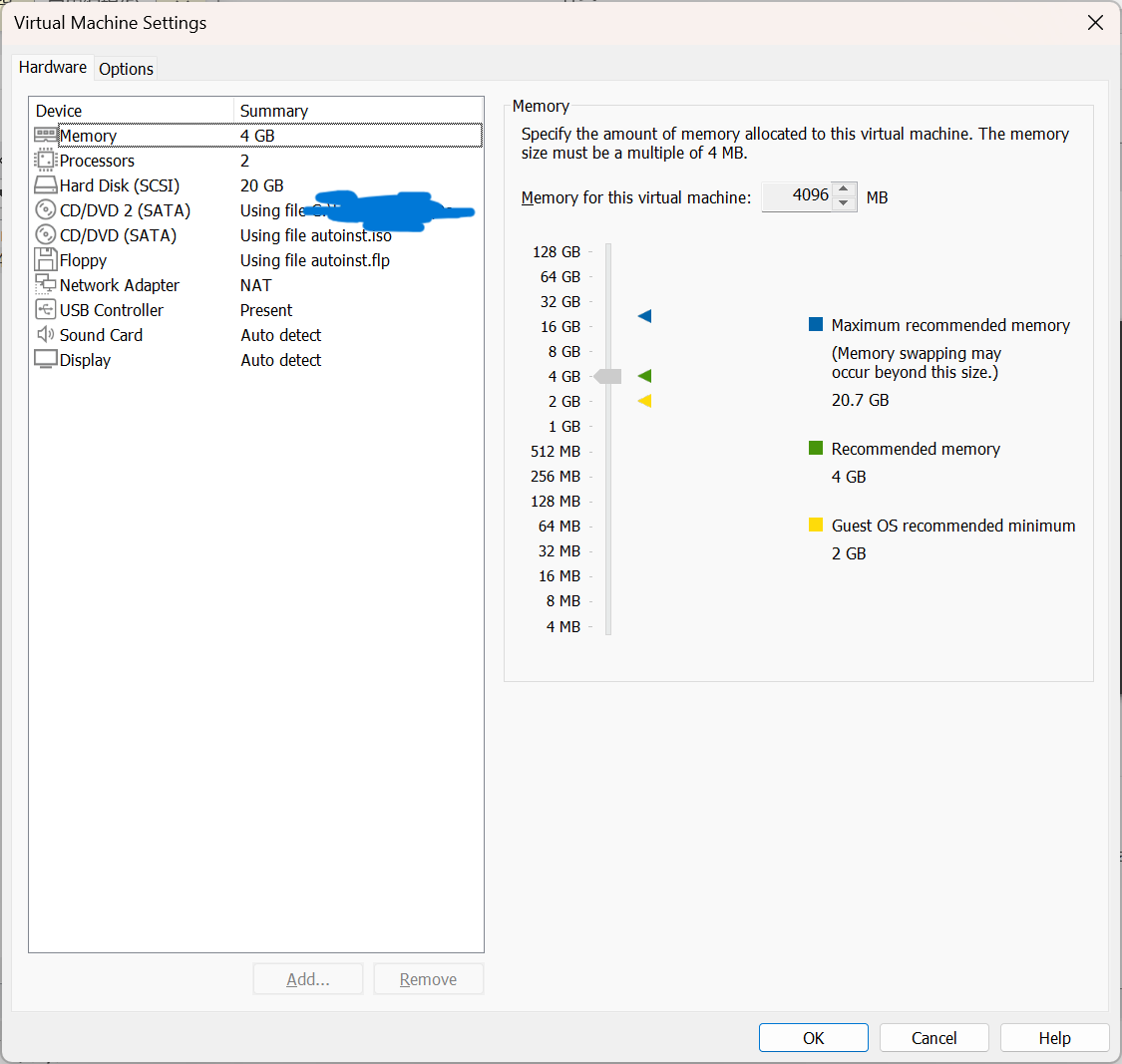This screenshot has width=1122, height=1064.
Task: Select the Memory device icon
Action: (45, 135)
